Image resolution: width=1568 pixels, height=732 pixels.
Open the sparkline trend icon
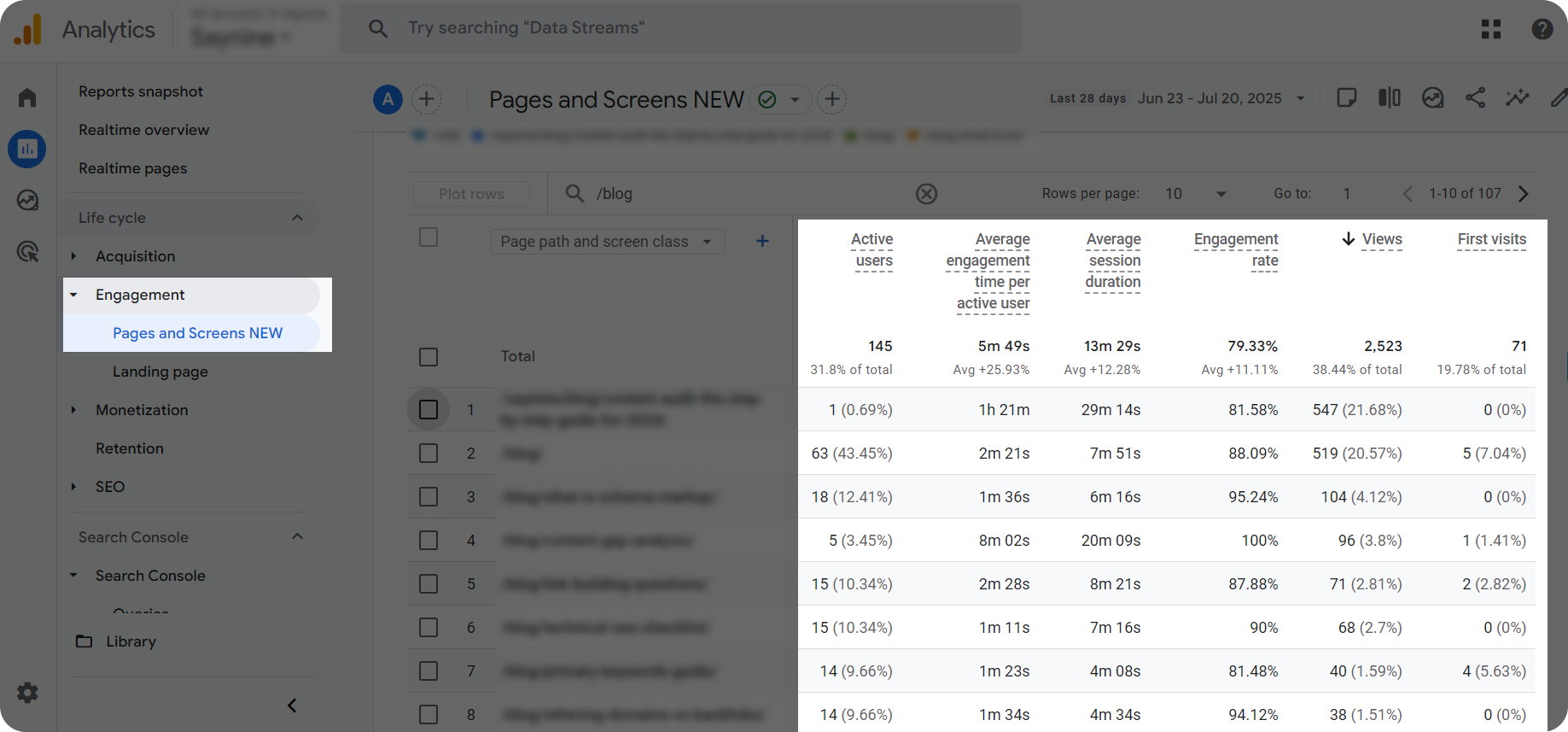pyautogui.click(x=1518, y=97)
